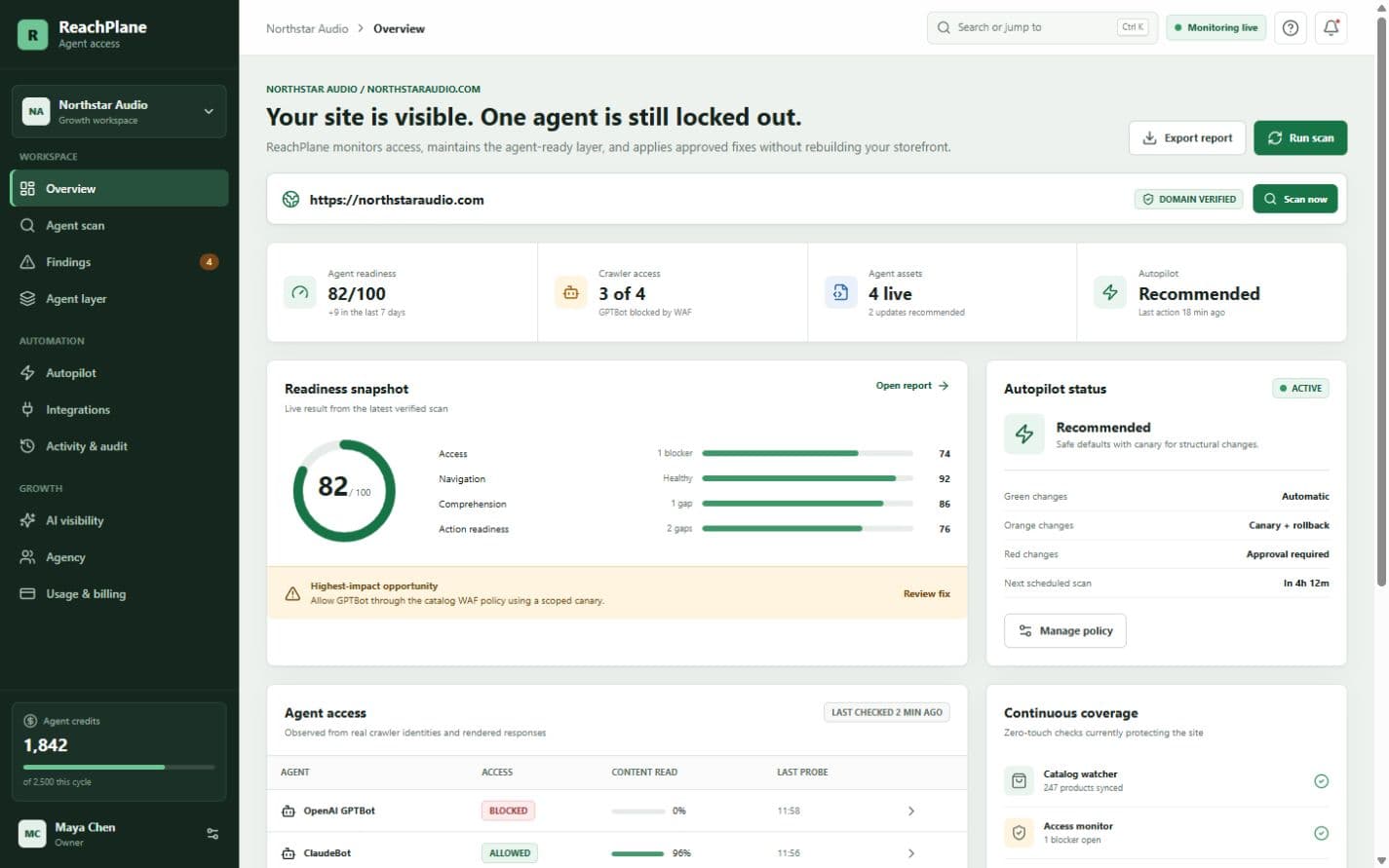Open user settings sliders icon by Maya Chen
This screenshot has width=1389, height=868.
click(x=212, y=834)
